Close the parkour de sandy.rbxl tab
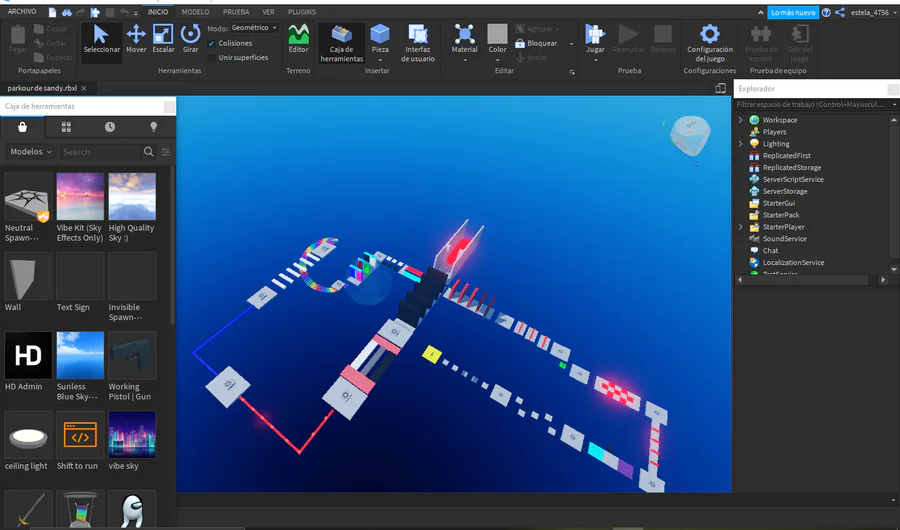900x530 pixels. point(84,88)
